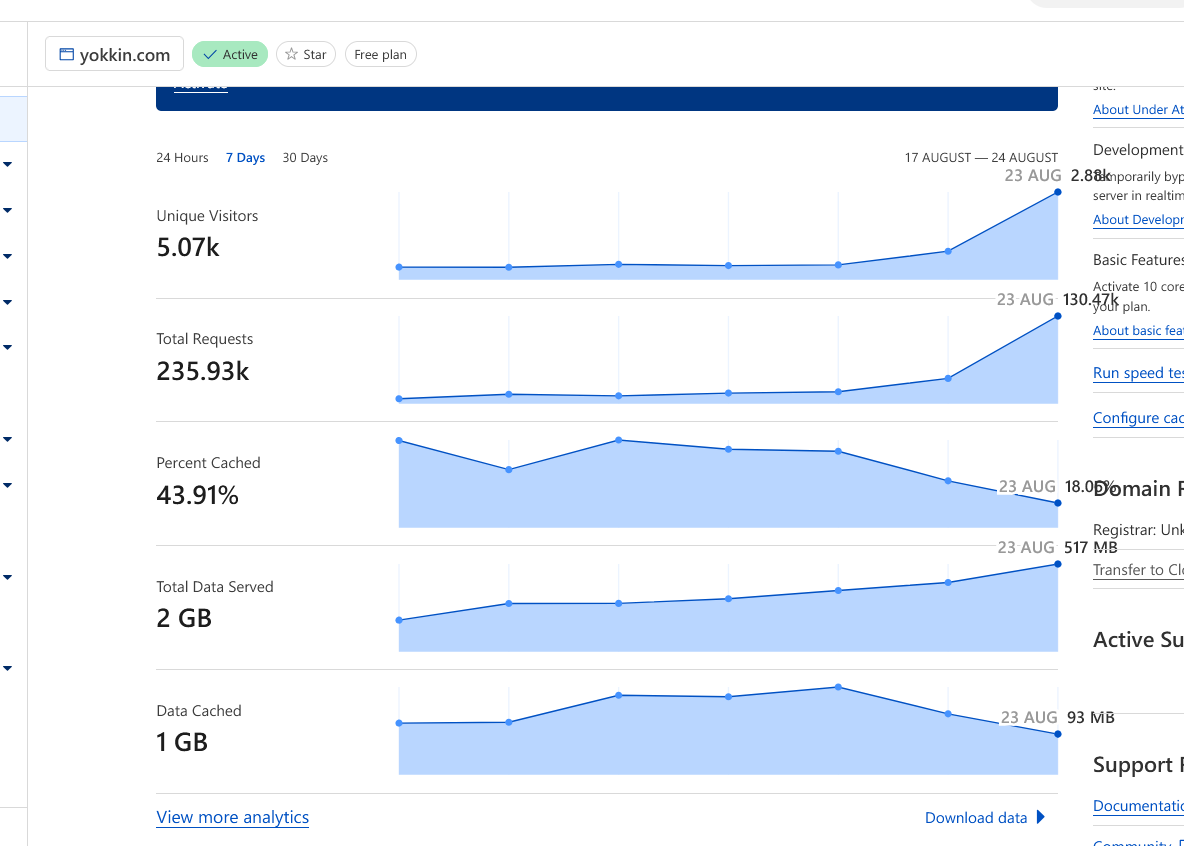1184x846 pixels.
Task: Click the site window icon beside yokkin.com
Action: tap(67, 55)
